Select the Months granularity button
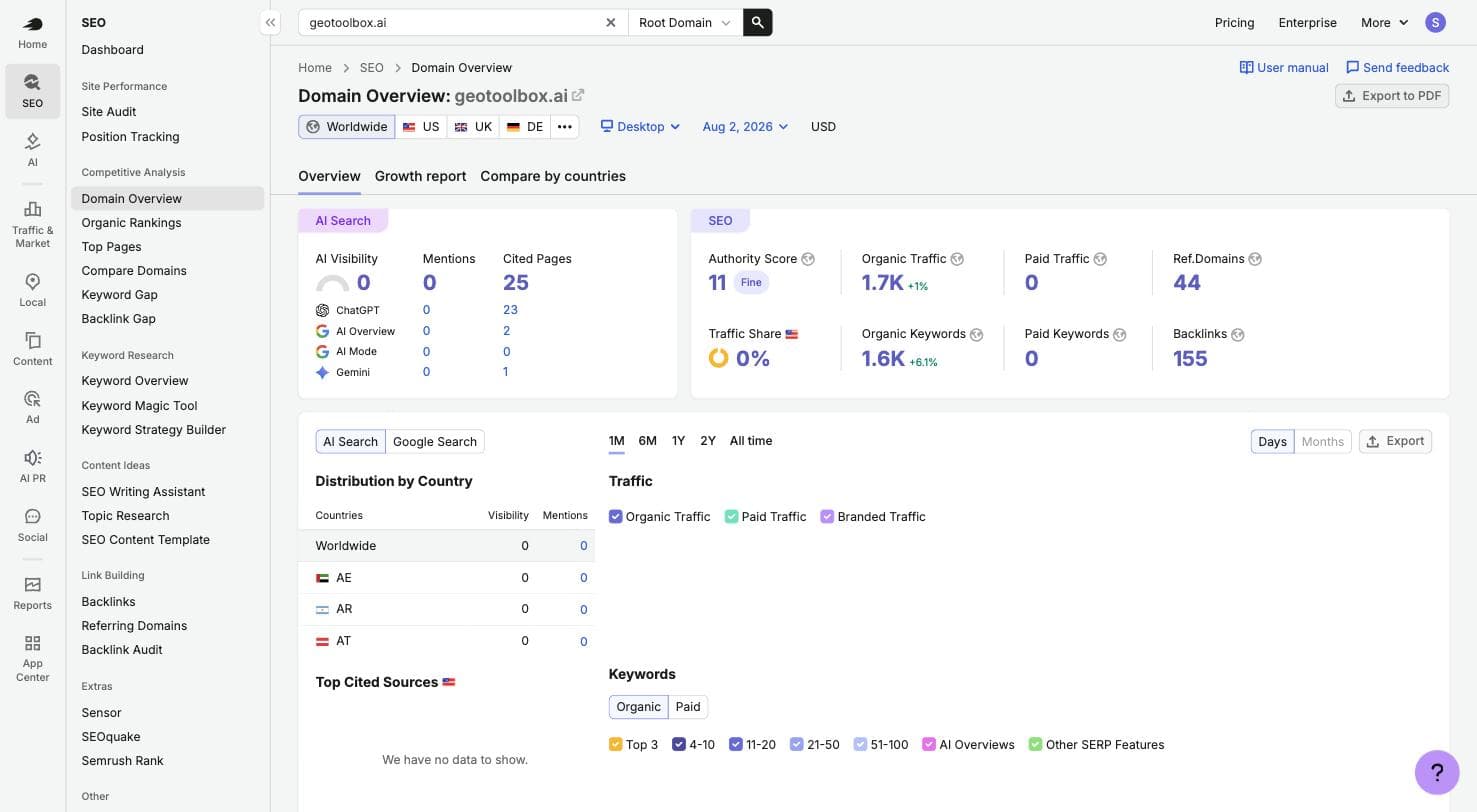Screen dimensions: 1477x812 point(1322,441)
